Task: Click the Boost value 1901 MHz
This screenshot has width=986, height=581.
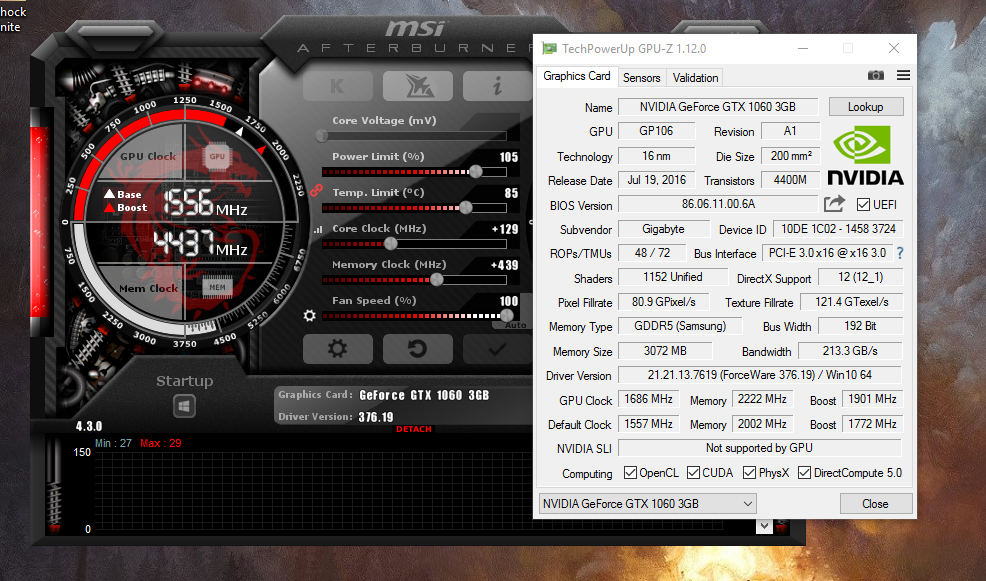Action: point(872,399)
